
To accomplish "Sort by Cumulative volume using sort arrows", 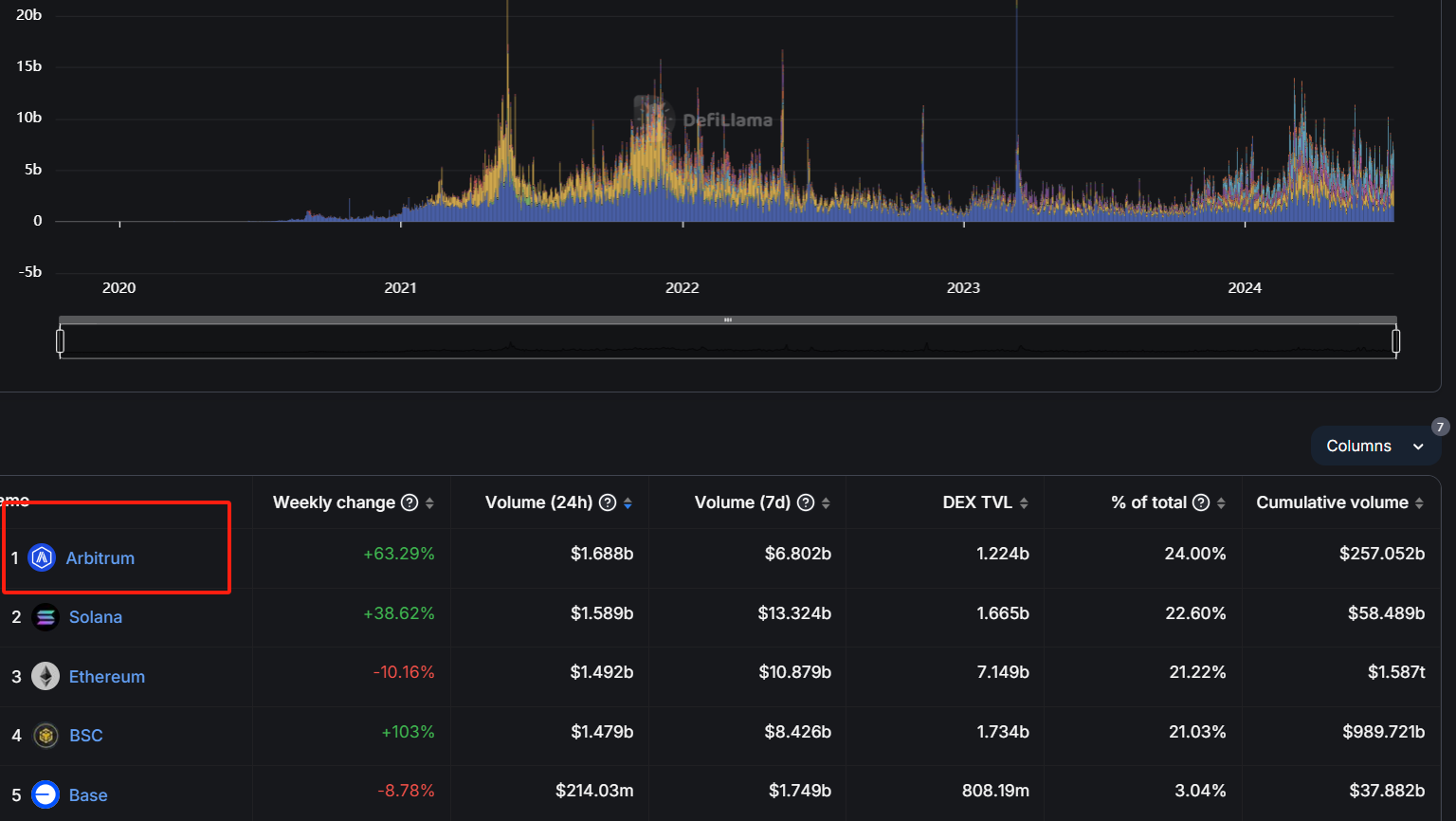I will point(1419,503).
